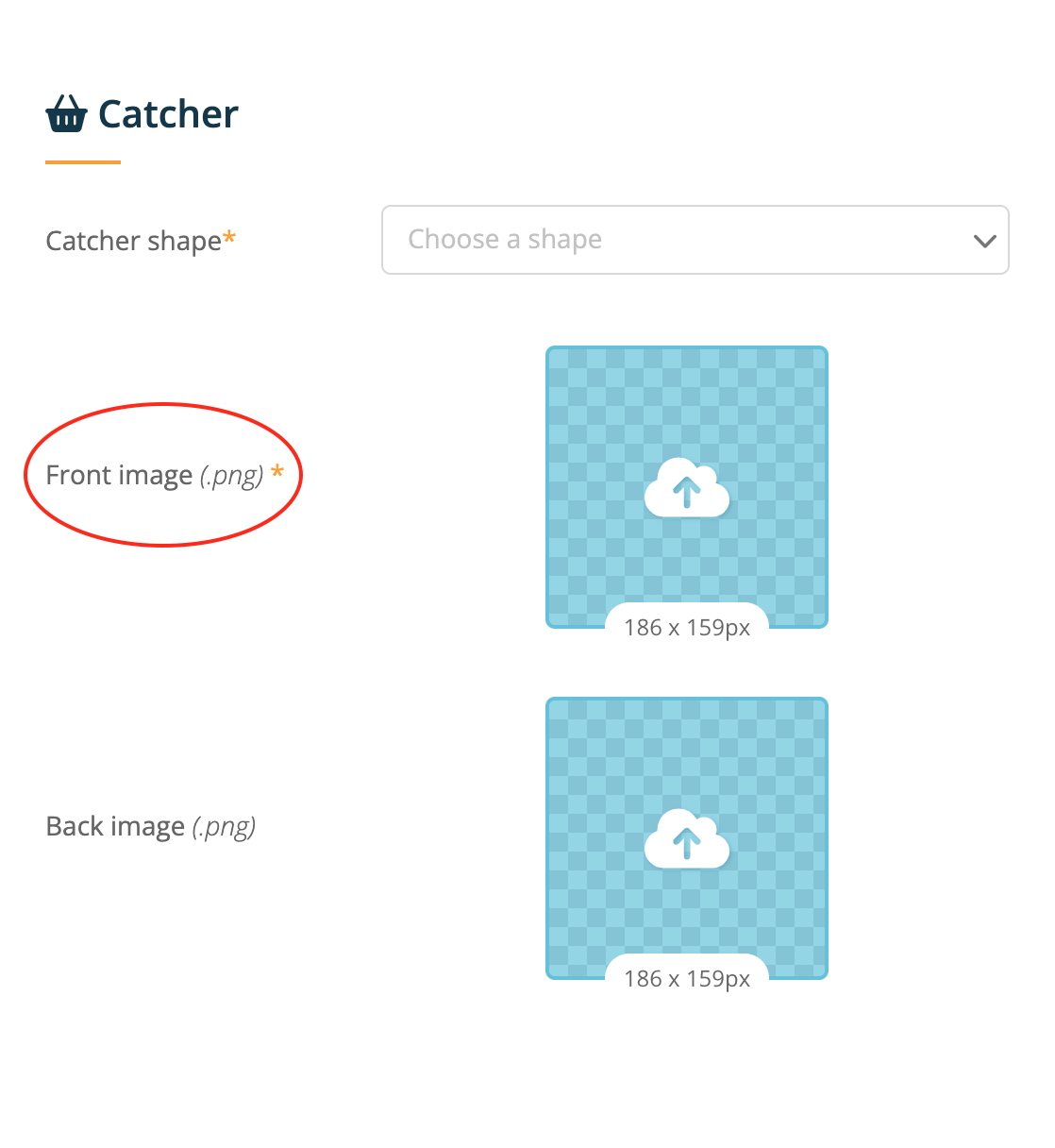
Task: Click the Catcher shape label
Action: point(133,241)
